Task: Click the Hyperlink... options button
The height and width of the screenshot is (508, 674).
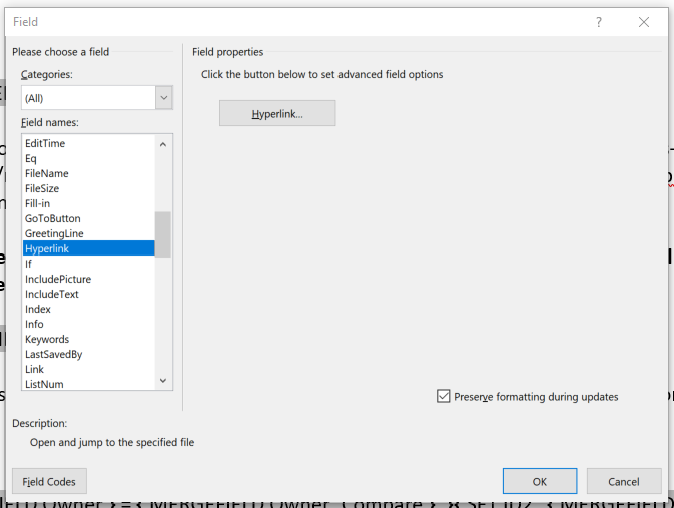Action: tap(277, 114)
